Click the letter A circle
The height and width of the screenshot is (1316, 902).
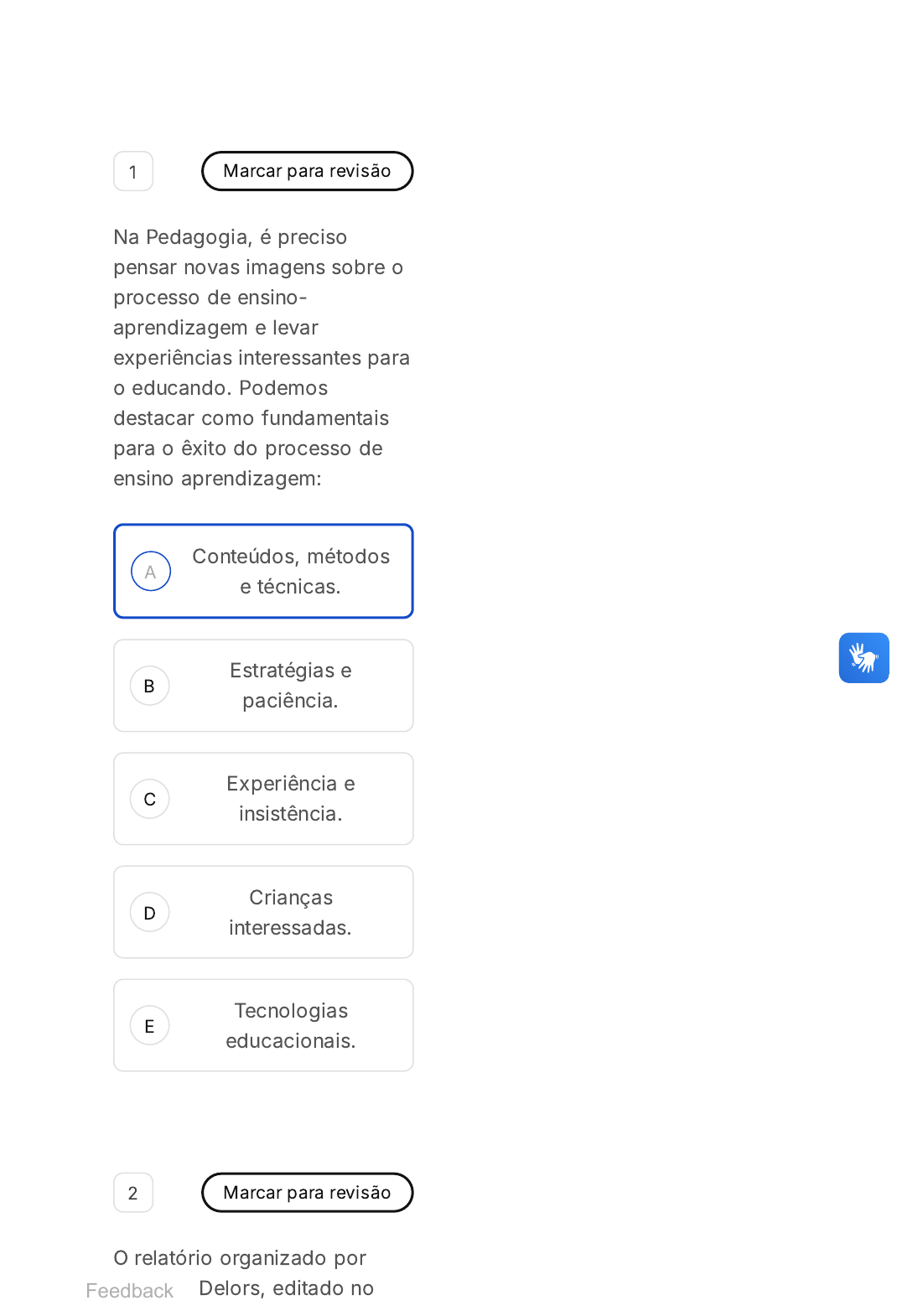151,572
